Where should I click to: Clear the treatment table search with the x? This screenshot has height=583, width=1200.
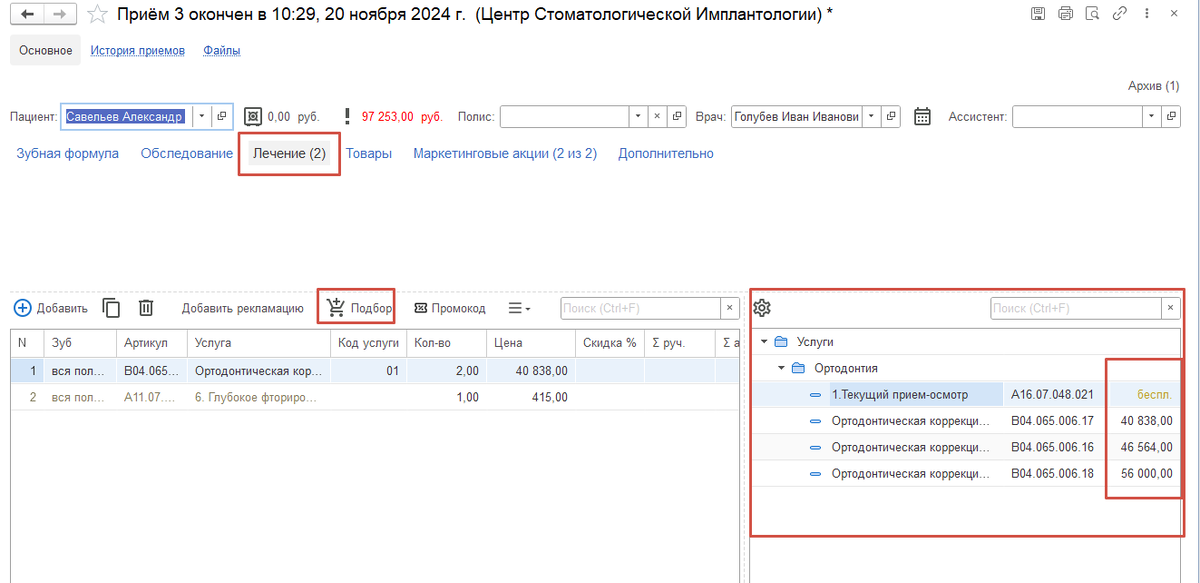point(730,308)
